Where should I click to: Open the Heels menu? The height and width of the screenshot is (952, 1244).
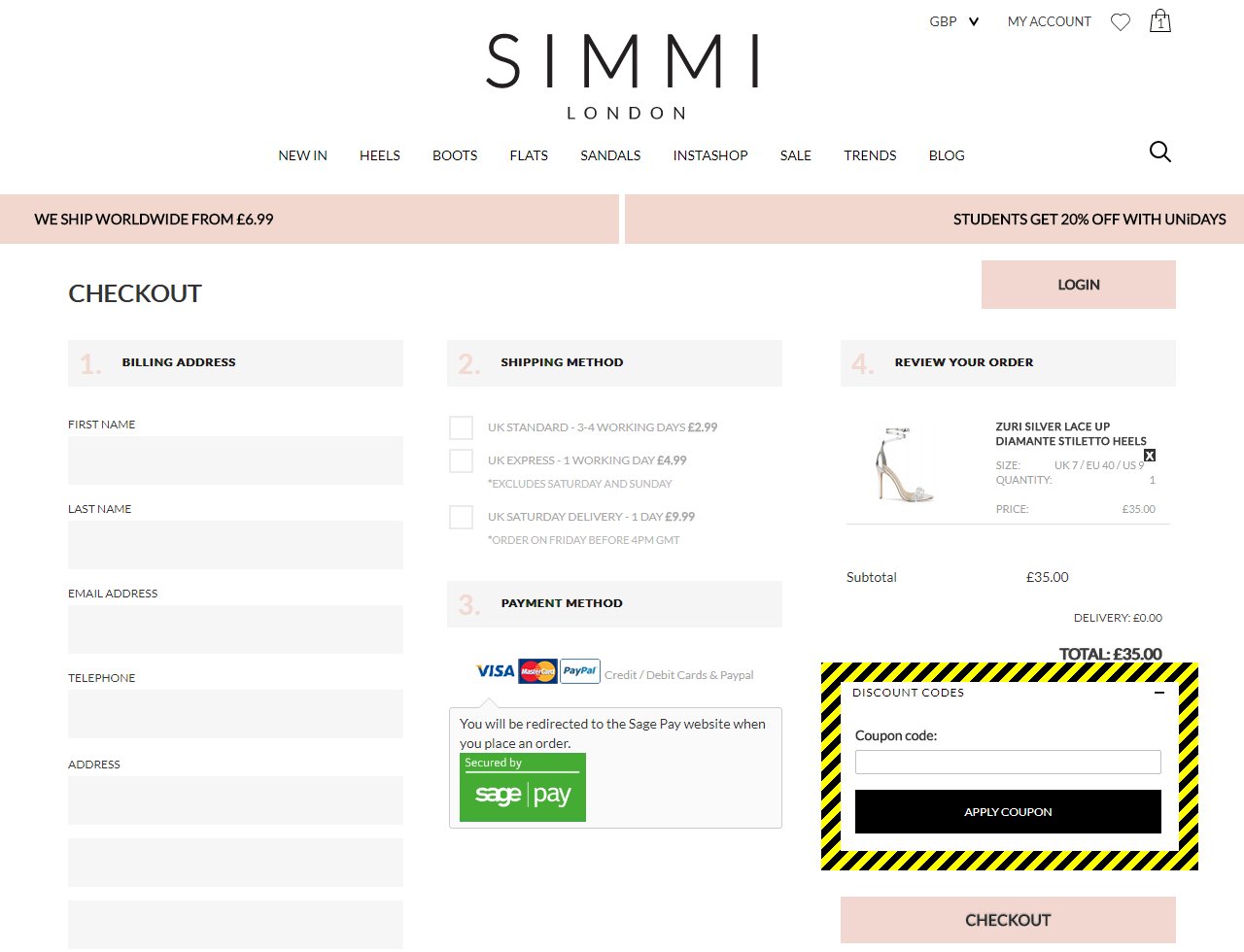[380, 155]
